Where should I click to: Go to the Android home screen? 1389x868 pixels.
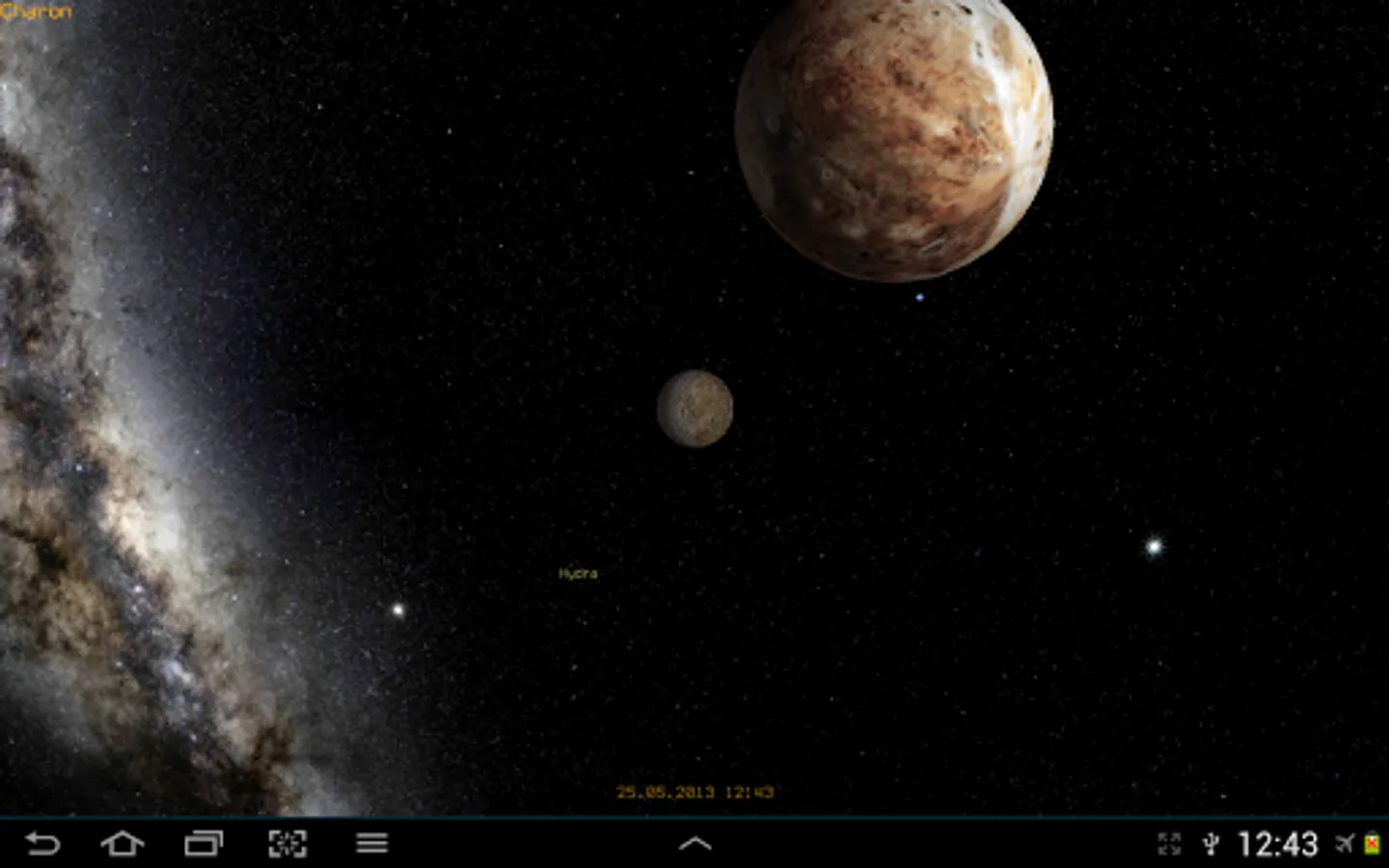[123, 844]
